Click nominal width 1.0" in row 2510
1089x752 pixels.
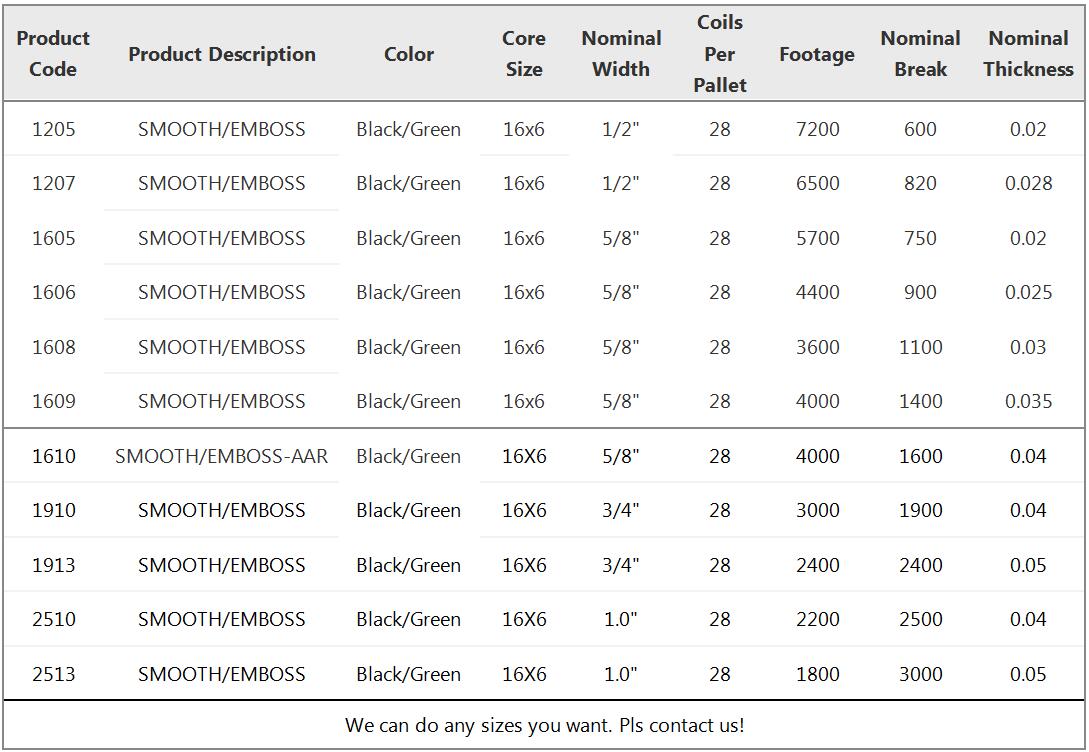click(x=621, y=619)
